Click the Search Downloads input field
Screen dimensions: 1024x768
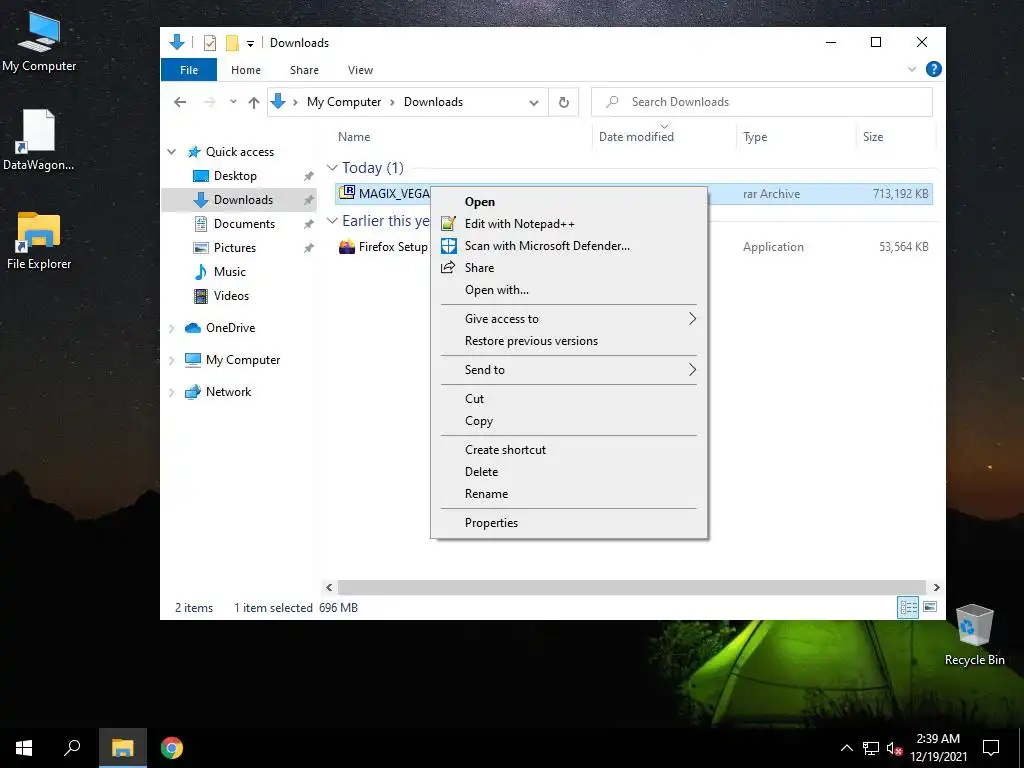[x=761, y=102]
